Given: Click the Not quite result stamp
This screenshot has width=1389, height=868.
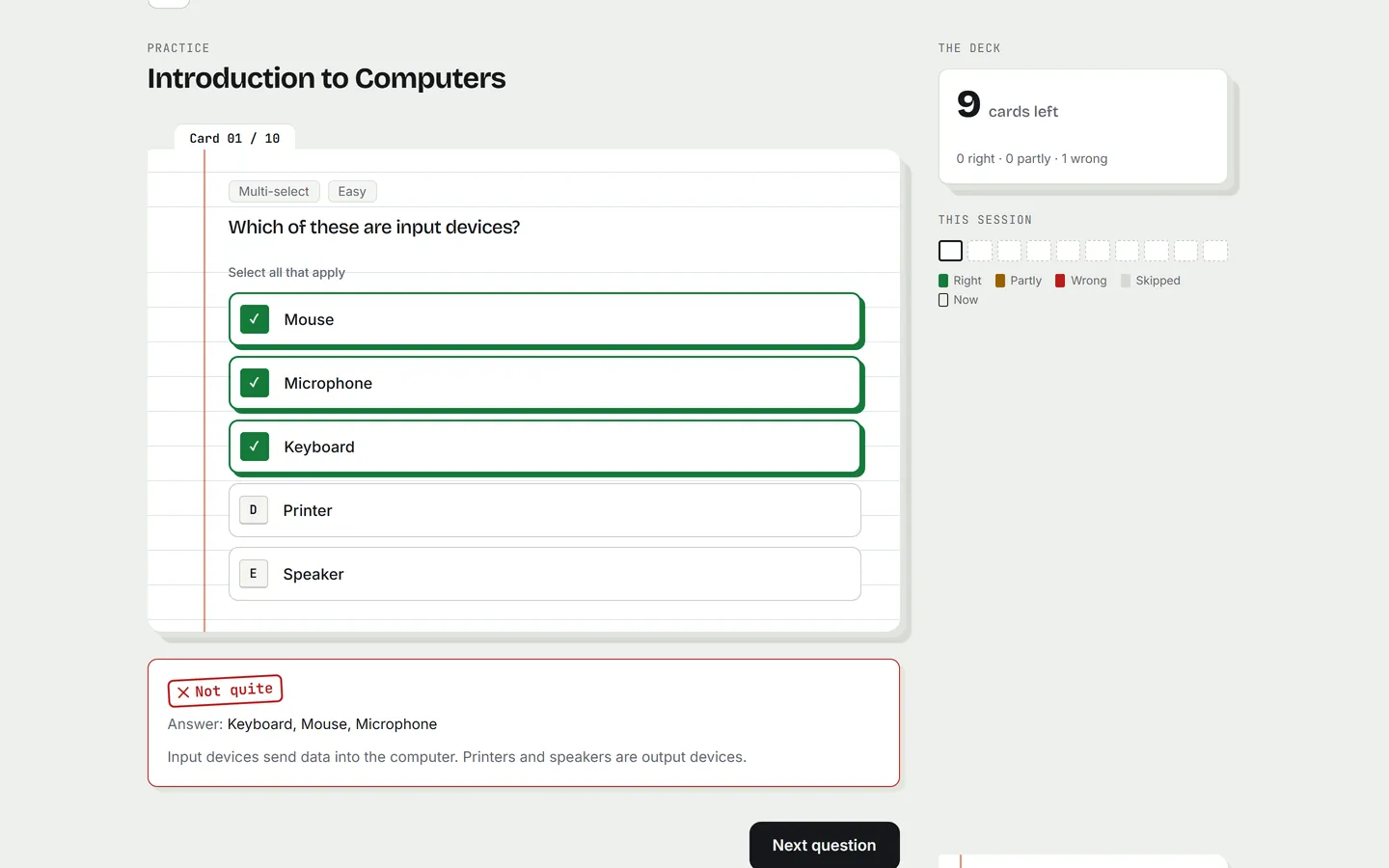Looking at the screenshot, I should pyautogui.click(x=225, y=691).
